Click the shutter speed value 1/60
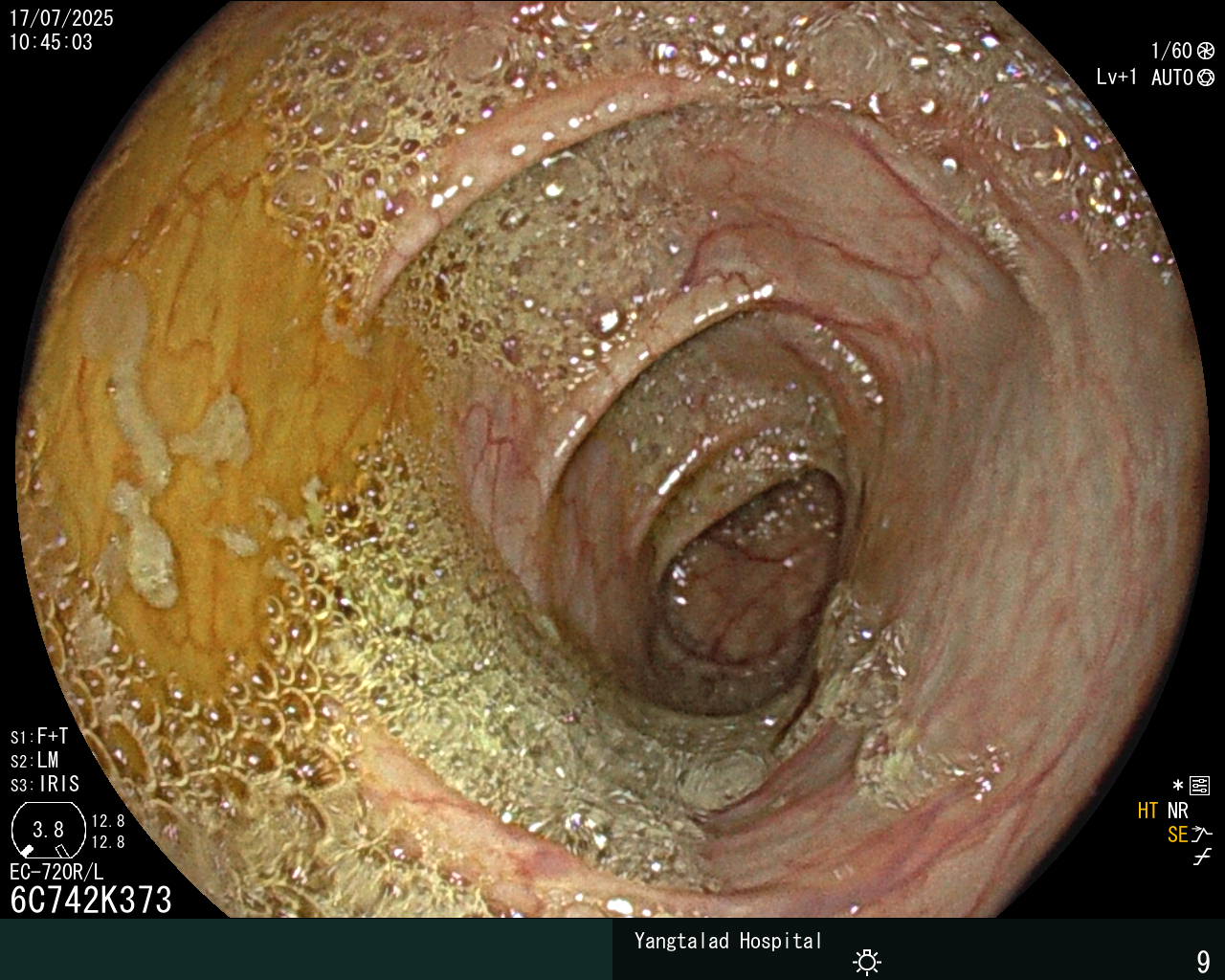1225x980 pixels. (x=1171, y=51)
